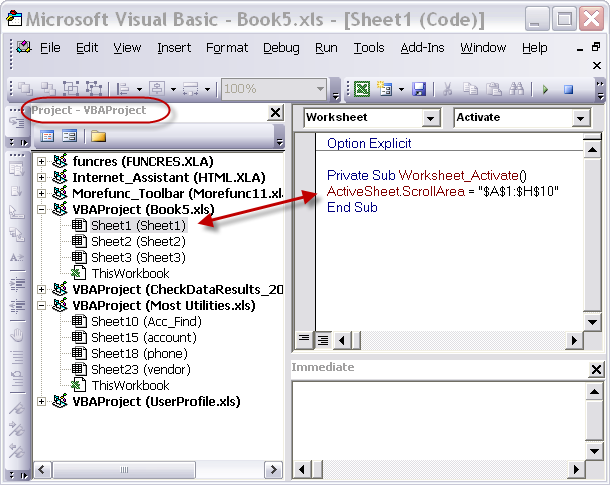This screenshot has height=485, width=610.
Task: Click the View Object icon in Project panel
Action: point(69,136)
